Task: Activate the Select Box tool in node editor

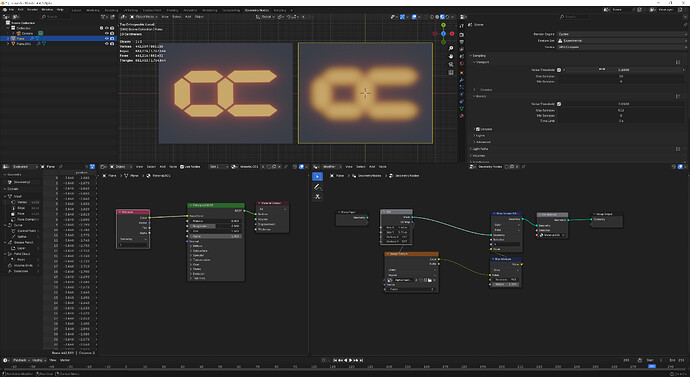Action: click(317, 176)
